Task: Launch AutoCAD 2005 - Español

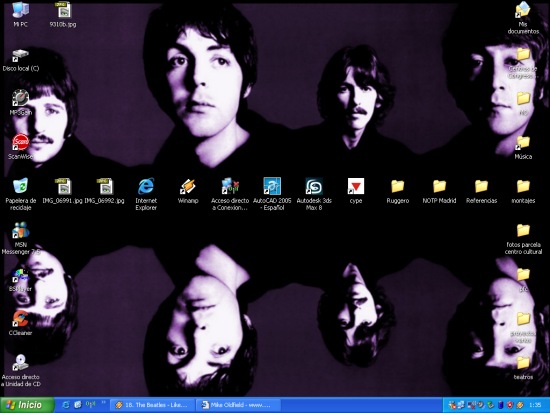Action: [272, 194]
